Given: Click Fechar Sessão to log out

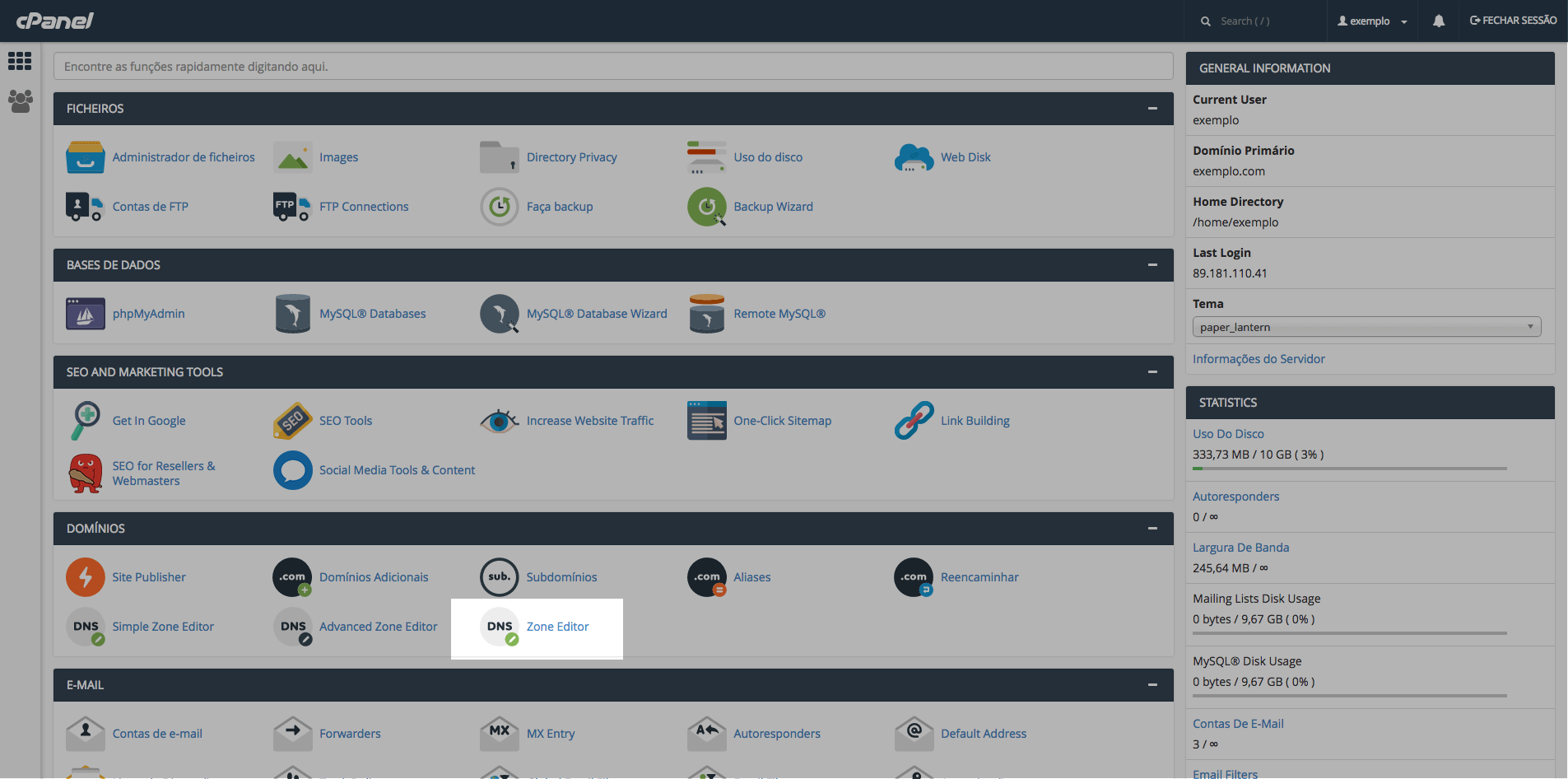Looking at the screenshot, I should pos(1513,21).
